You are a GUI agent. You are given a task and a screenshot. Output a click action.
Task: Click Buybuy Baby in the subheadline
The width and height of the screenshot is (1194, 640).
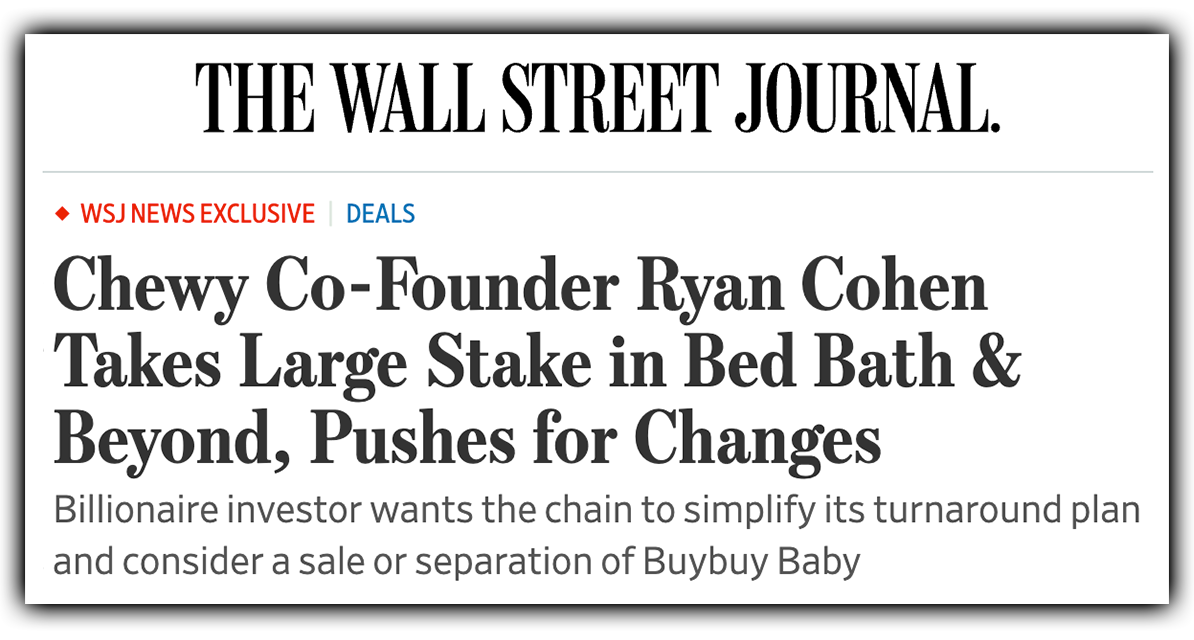pos(751,562)
